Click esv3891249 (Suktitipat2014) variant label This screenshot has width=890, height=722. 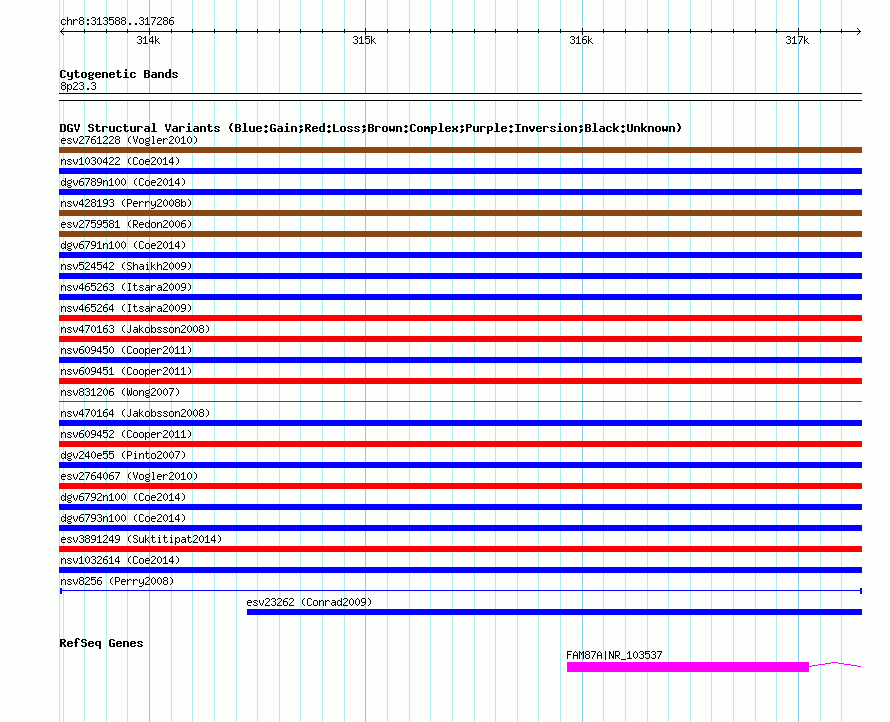pos(141,539)
